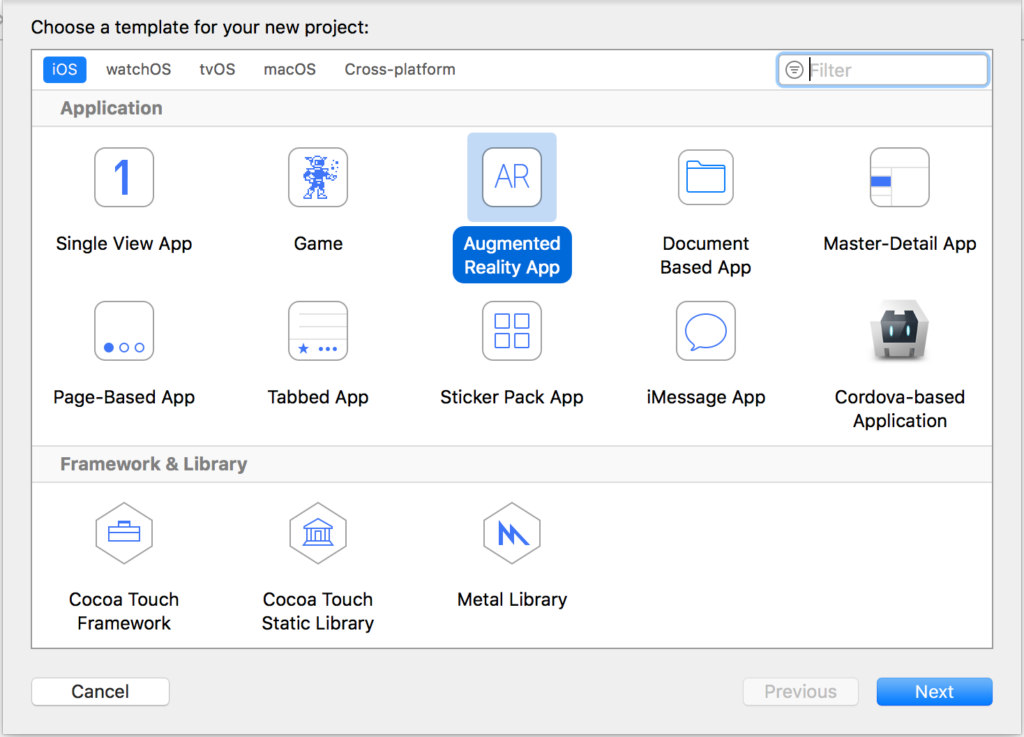
Task: Select the Tabbed App template icon
Action: pyautogui.click(x=318, y=331)
